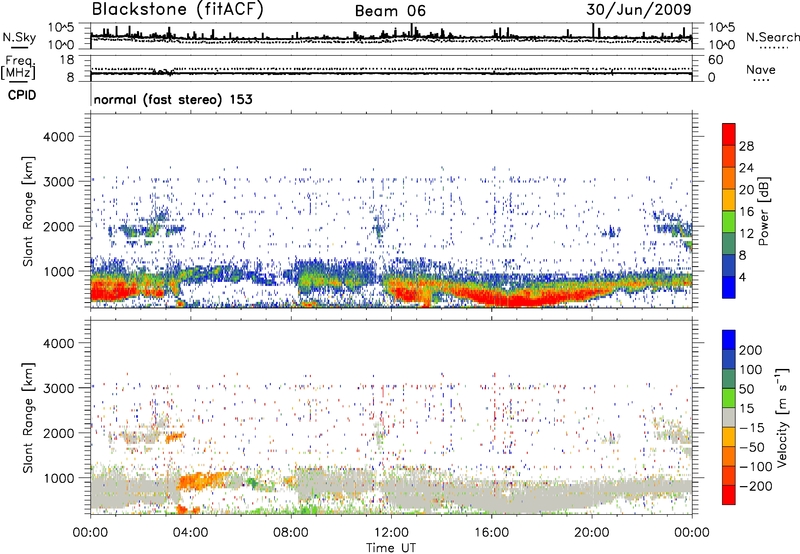Click the 'Nave' legend label

pos(761,70)
